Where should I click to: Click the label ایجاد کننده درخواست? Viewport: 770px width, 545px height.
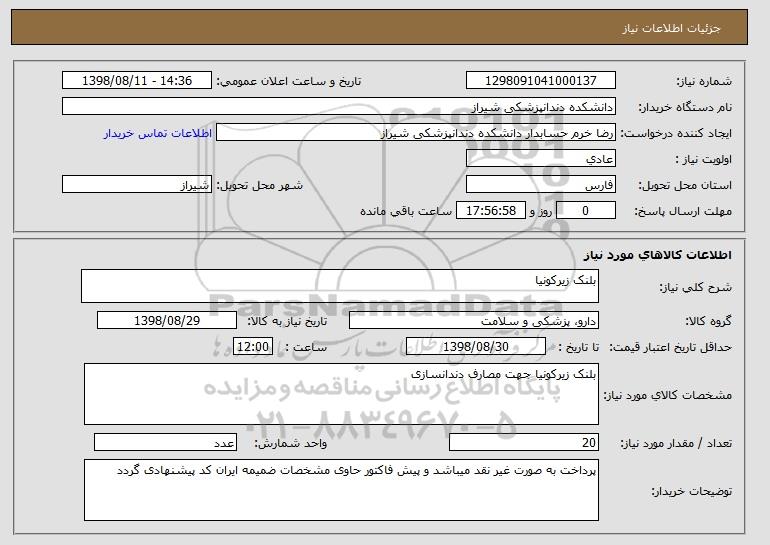(676, 134)
